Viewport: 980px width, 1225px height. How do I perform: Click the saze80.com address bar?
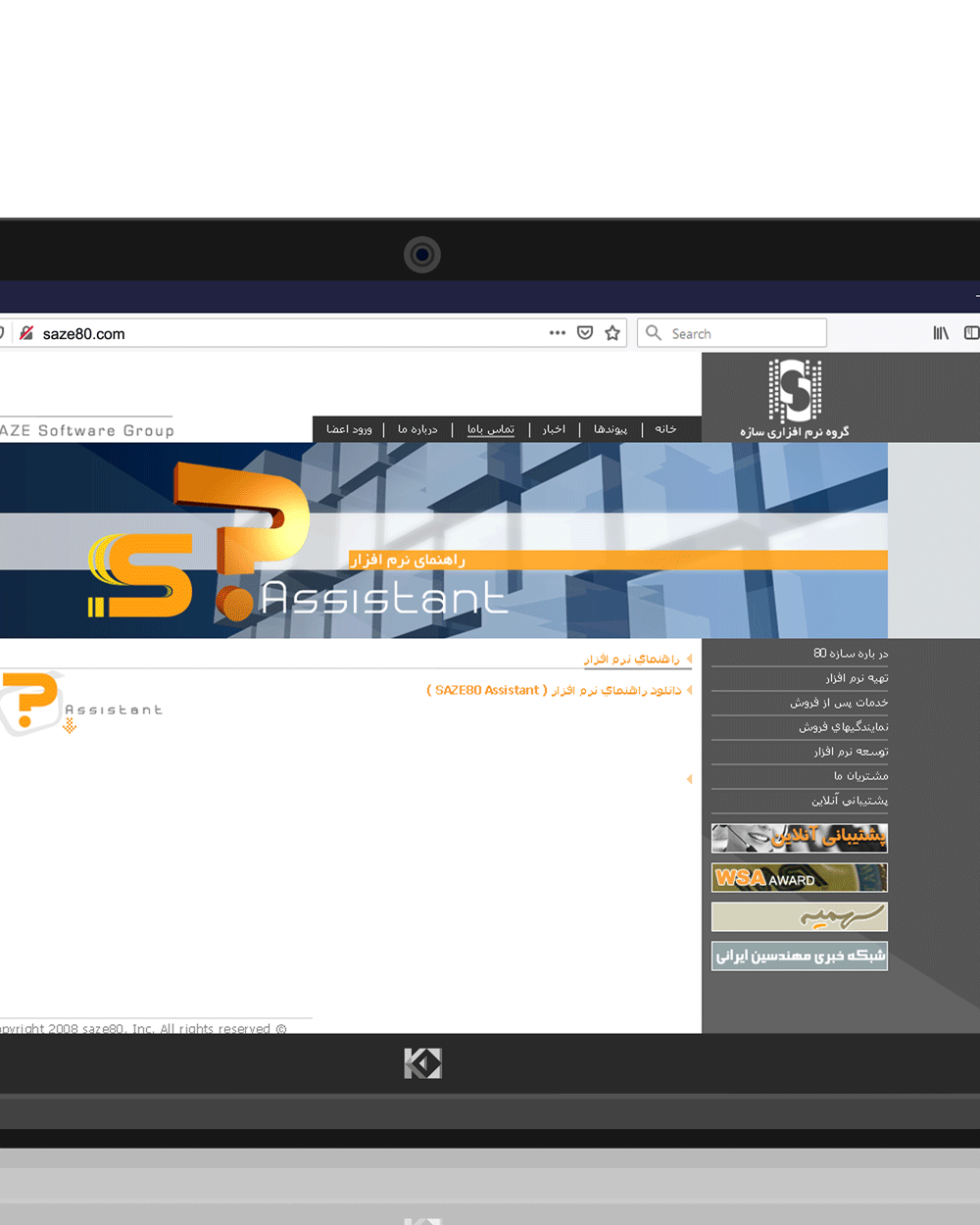294,333
